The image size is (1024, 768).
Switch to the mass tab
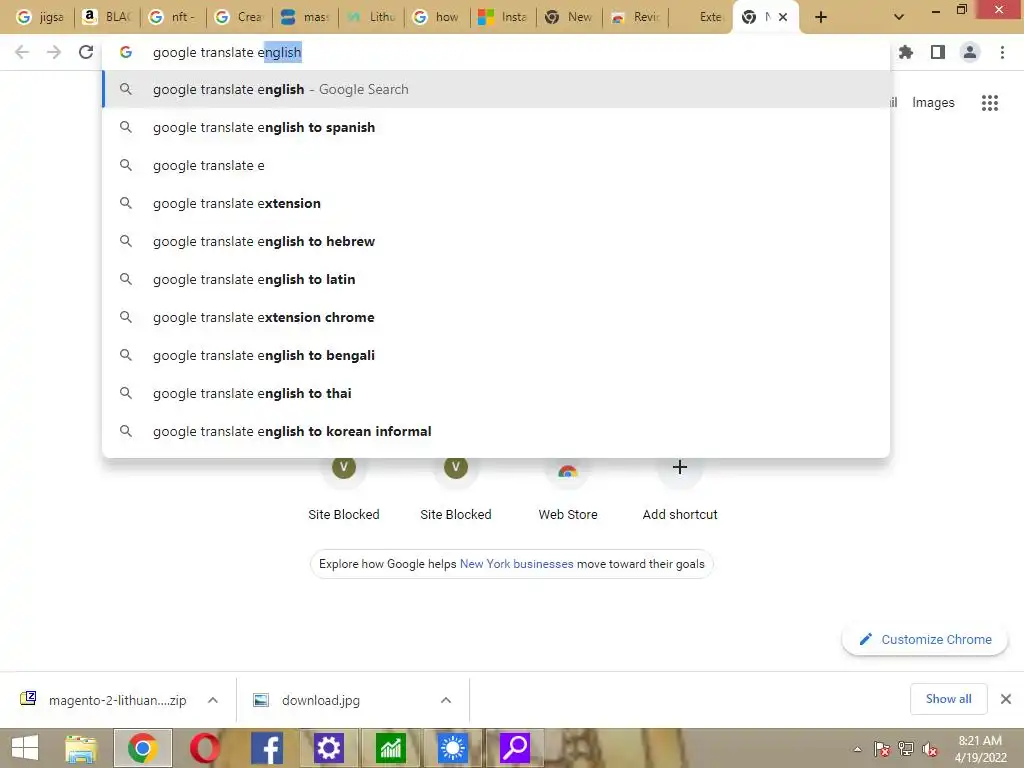tap(306, 18)
